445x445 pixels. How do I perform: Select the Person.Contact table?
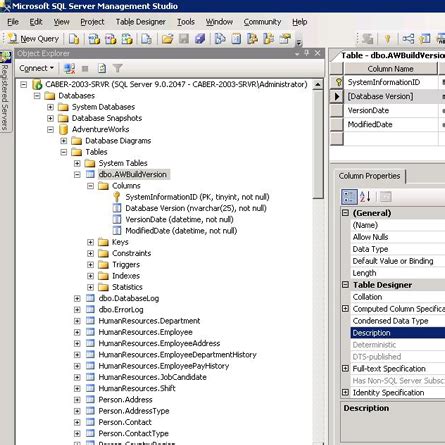(x=125, y=422)
